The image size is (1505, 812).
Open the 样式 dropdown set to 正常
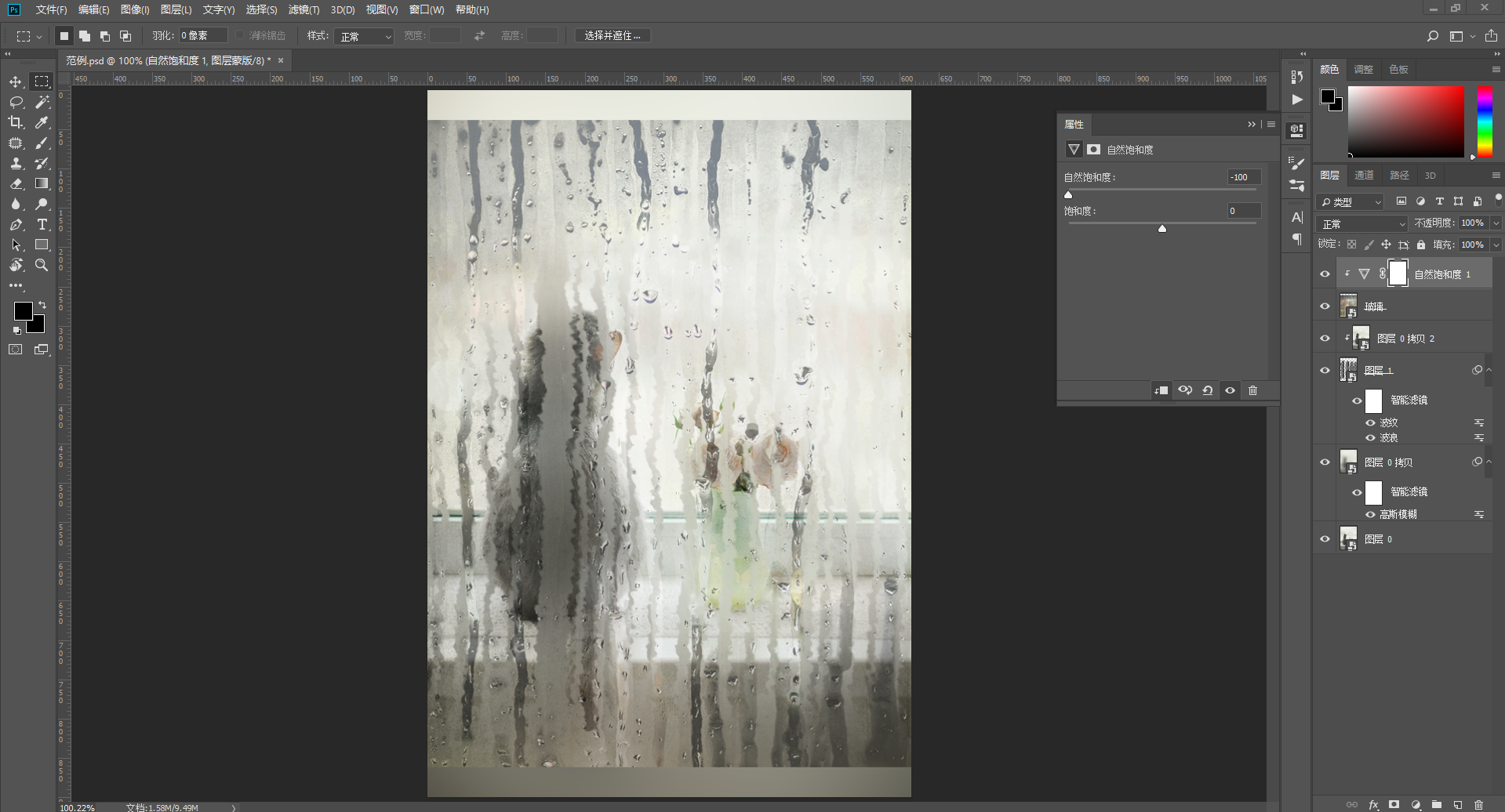[x=364, y=36]
